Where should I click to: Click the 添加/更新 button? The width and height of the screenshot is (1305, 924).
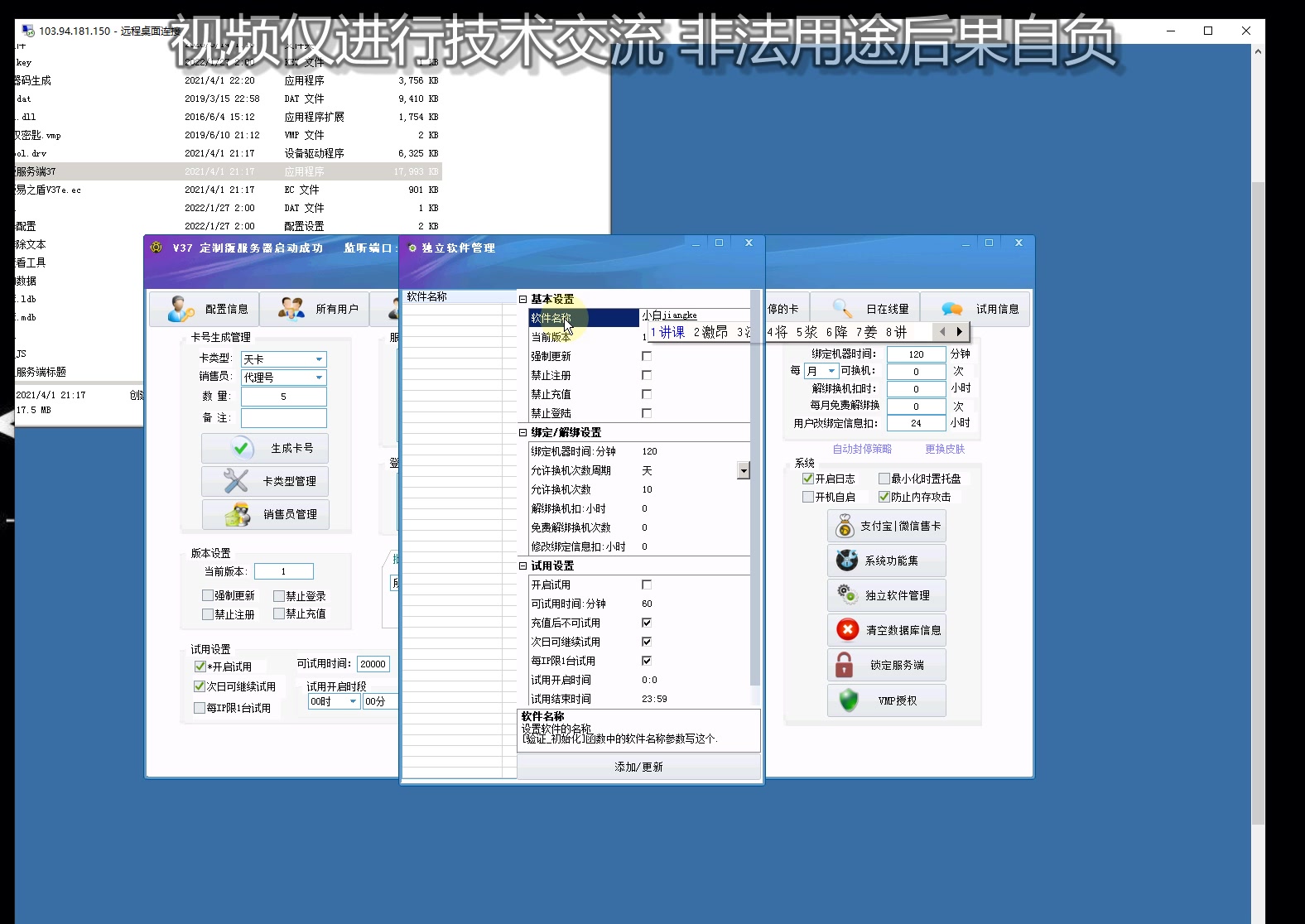click(x=638, y=767)
